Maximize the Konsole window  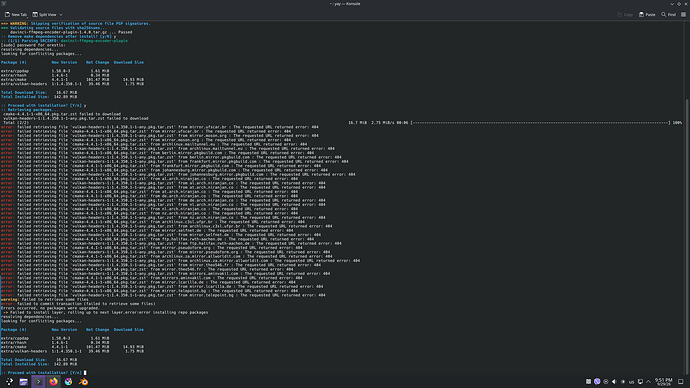click(x=679, y=4)
